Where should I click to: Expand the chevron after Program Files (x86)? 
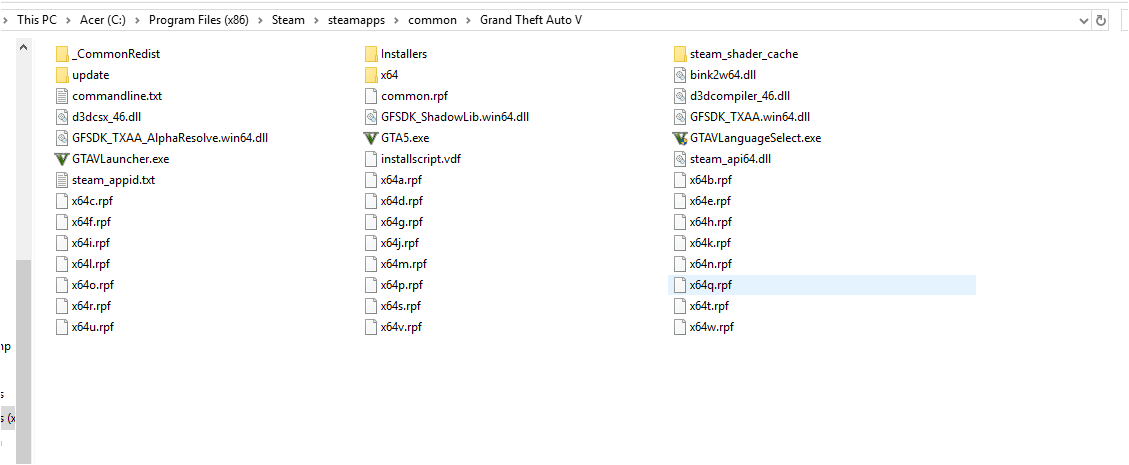pos(260,21)
